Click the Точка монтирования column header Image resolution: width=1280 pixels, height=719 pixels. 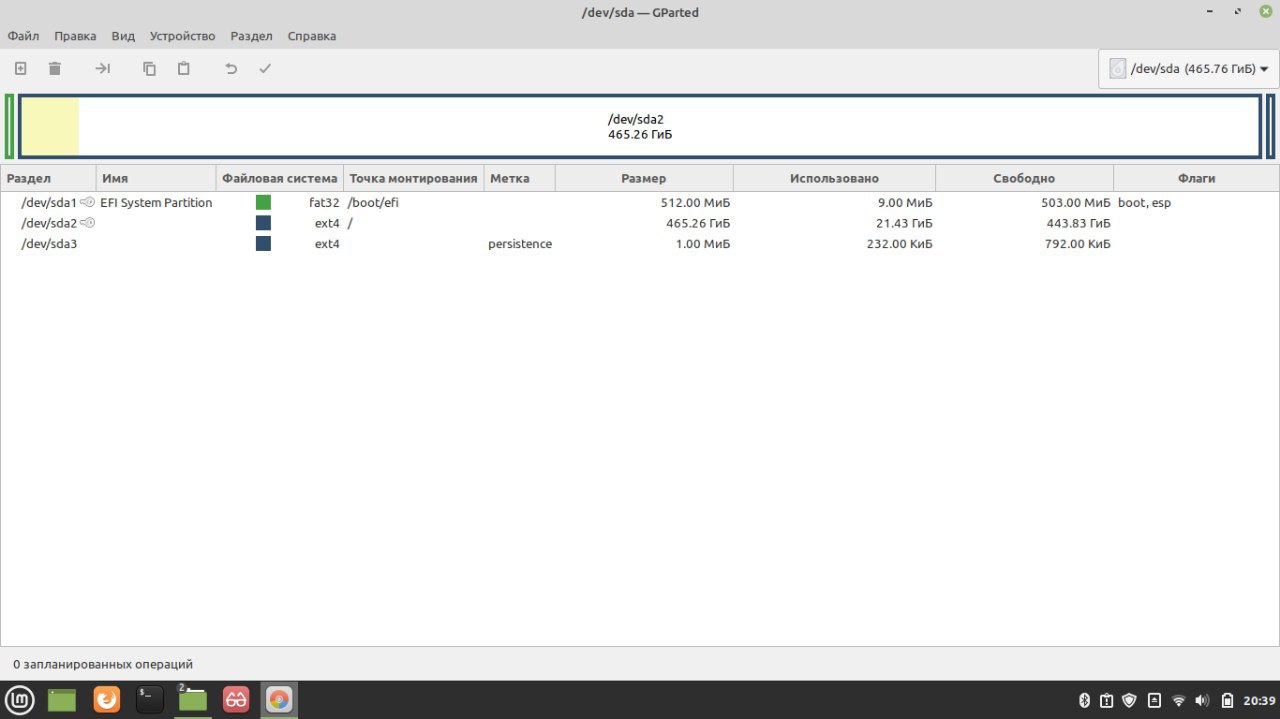[x=413, y=178]
